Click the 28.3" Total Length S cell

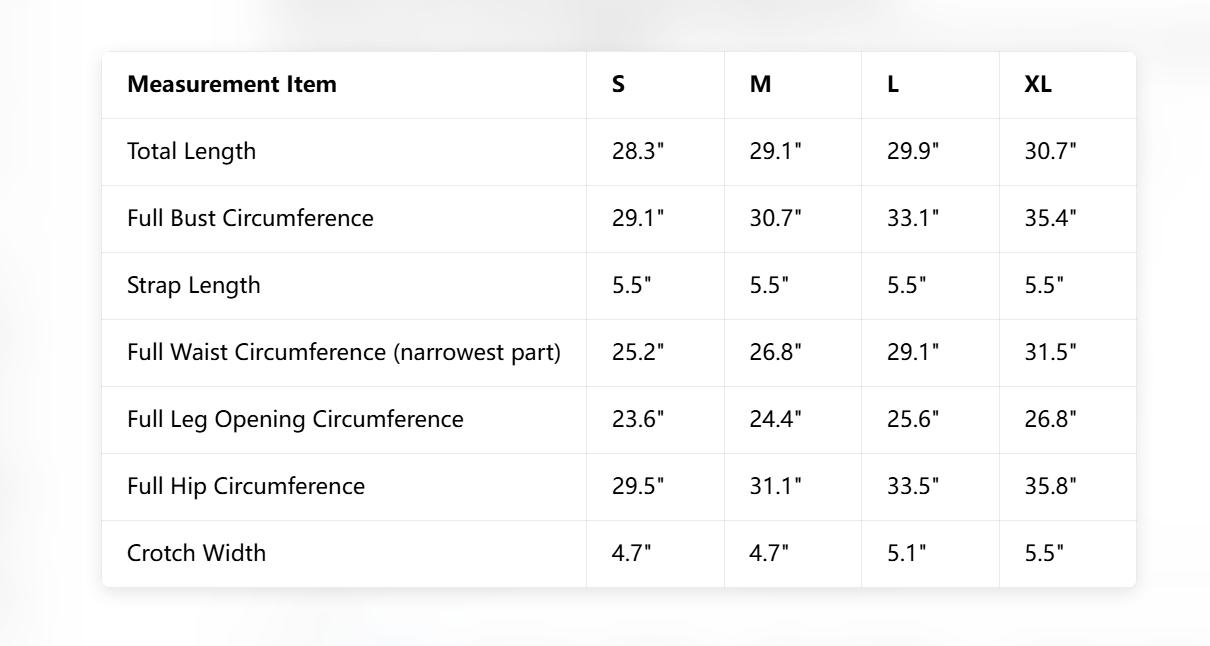[638, 152]
